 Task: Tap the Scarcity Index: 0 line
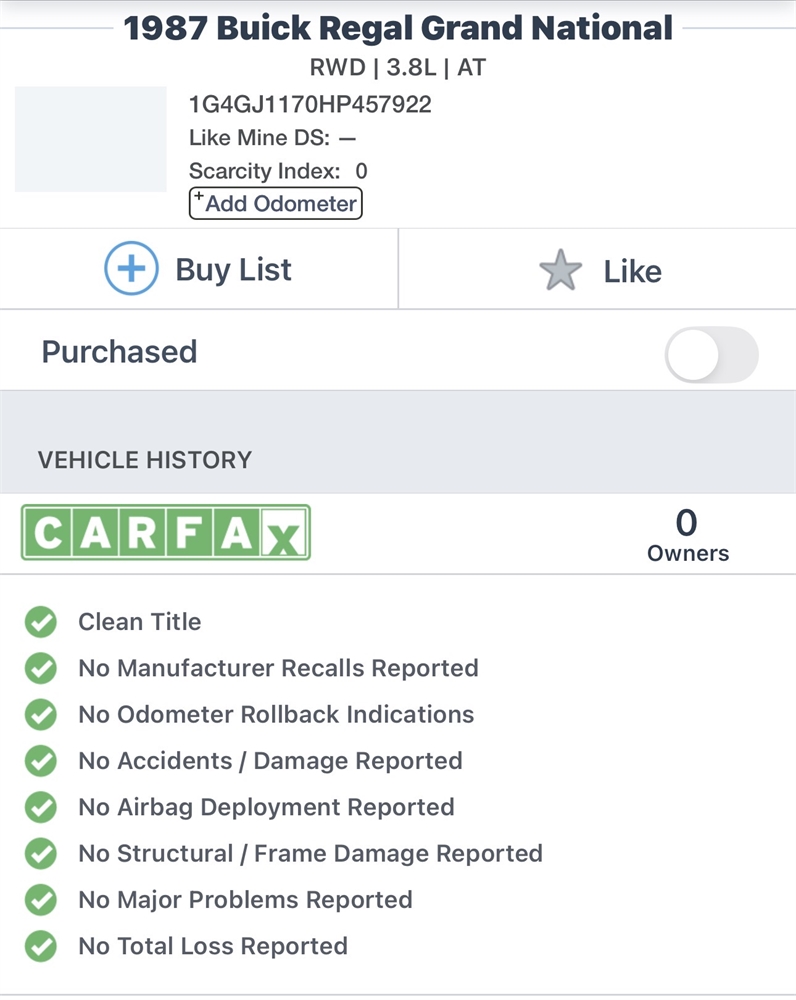coord(278,171)
